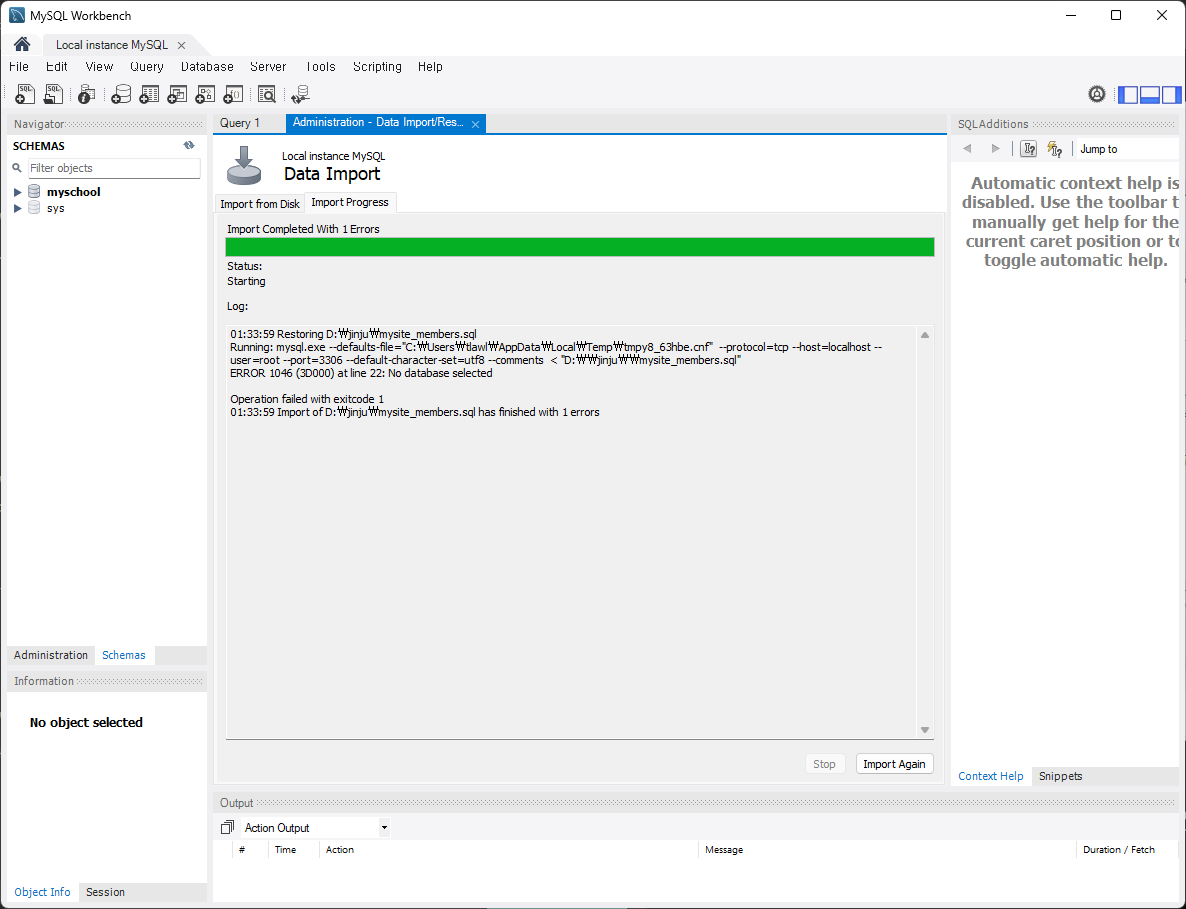Search table data toolbar icon
Image resolution: width=1186 pixels, height=909 pixels.
266,94
